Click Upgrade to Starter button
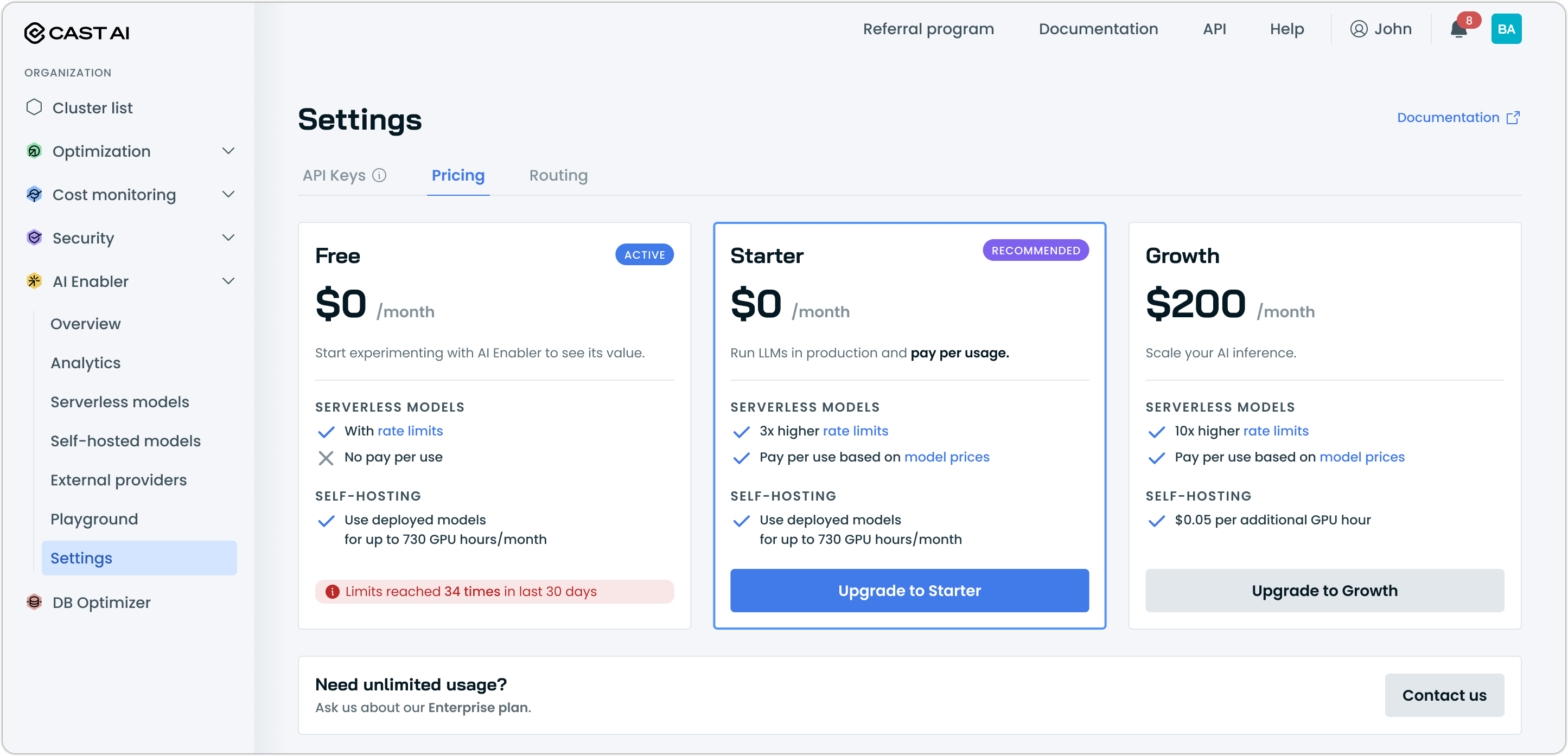This screenshot has width=1568, height=756. [909, 590]
